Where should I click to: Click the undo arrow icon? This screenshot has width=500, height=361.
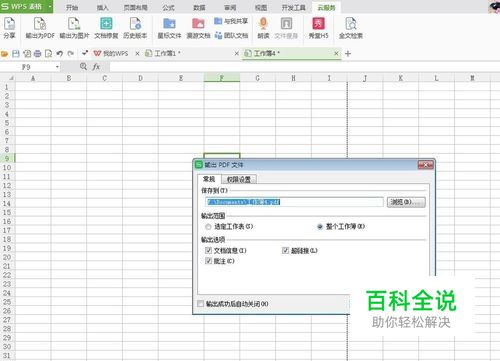[60, 53]
